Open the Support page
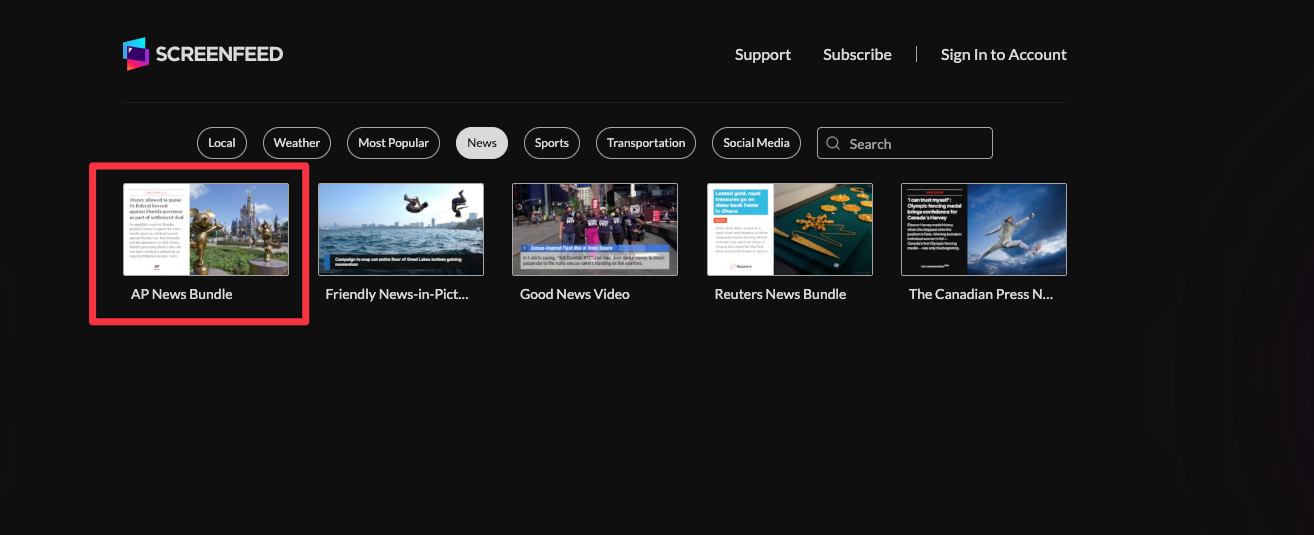The height and width of the screenshot is (535, 1314). pos(762,55)
